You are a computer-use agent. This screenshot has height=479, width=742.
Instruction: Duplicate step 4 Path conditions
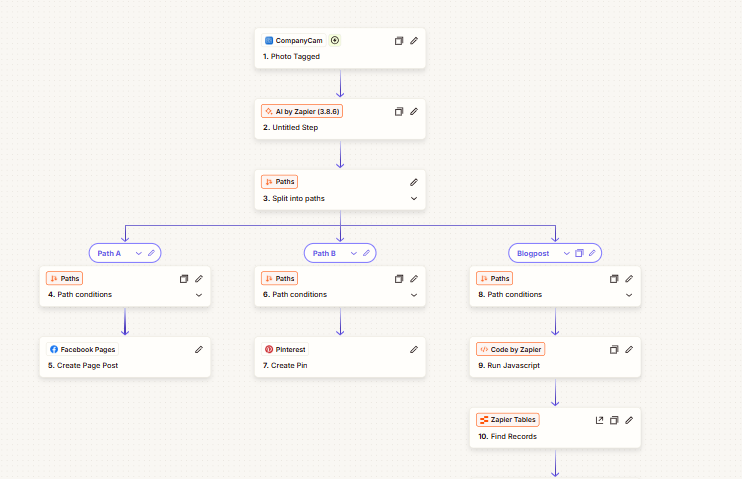pyautogui.click(x=184, y=279)
